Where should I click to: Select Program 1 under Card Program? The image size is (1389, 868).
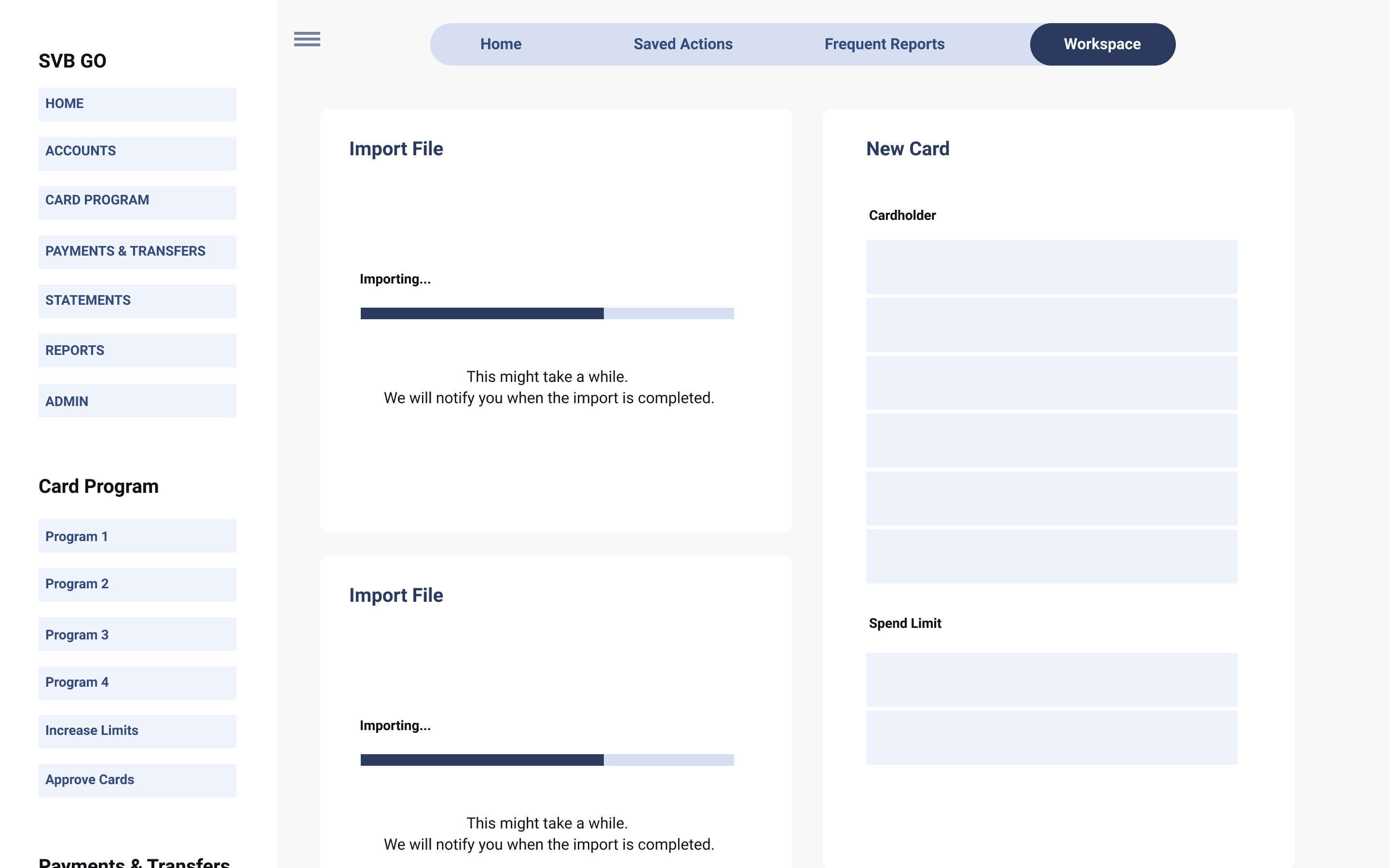coord(136,536)
